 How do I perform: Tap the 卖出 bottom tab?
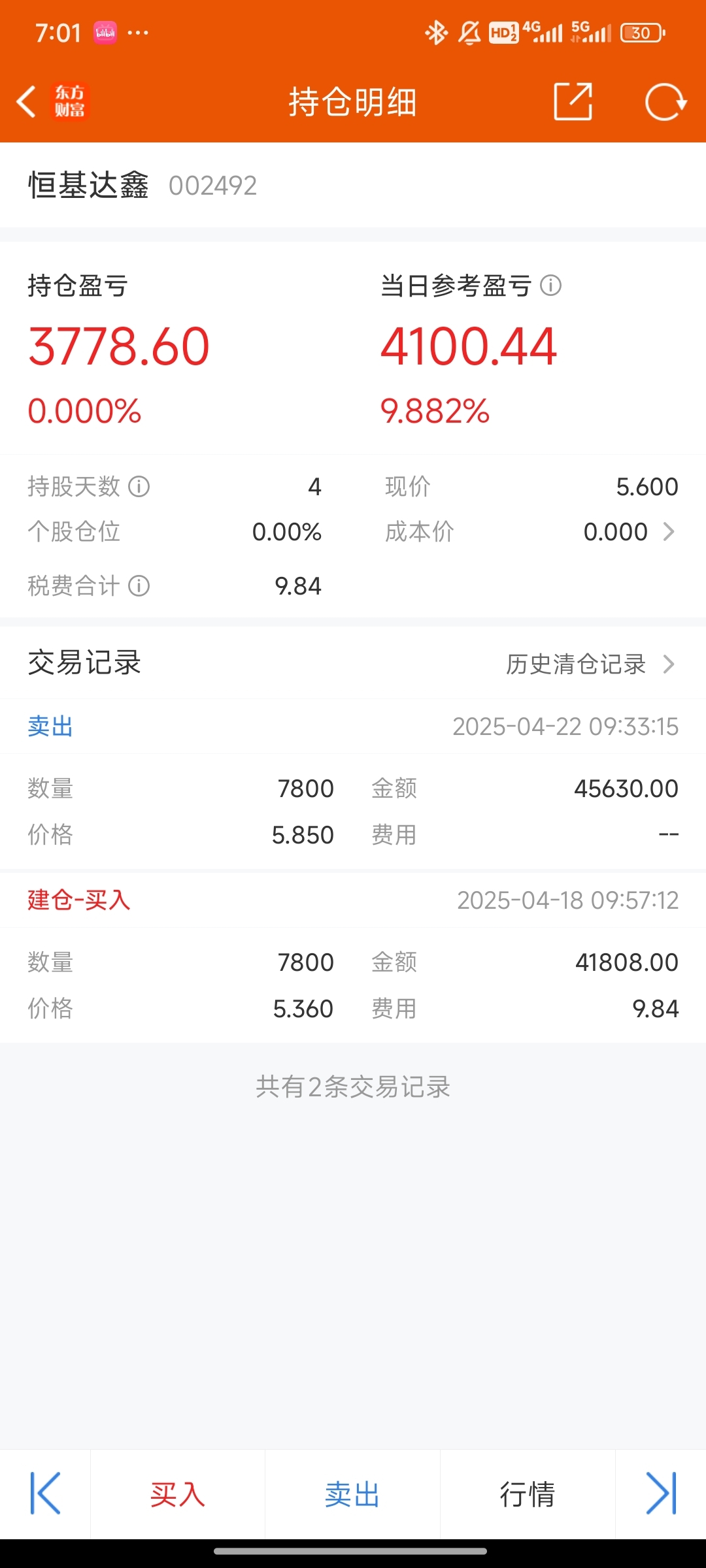352,1494
